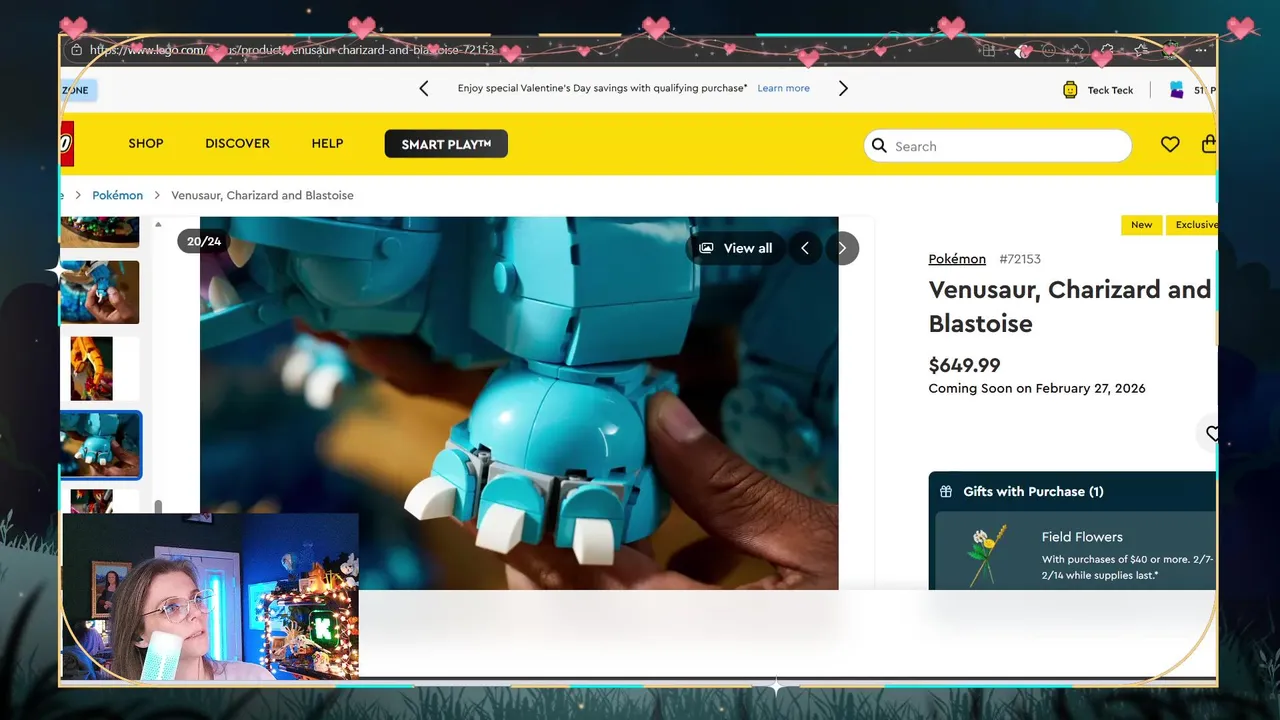Image resolution: width=1280 pixels, height=720 pixels.
Task: Show the next promo banner message
Action: pyautogui.click(x=843, y=88)
